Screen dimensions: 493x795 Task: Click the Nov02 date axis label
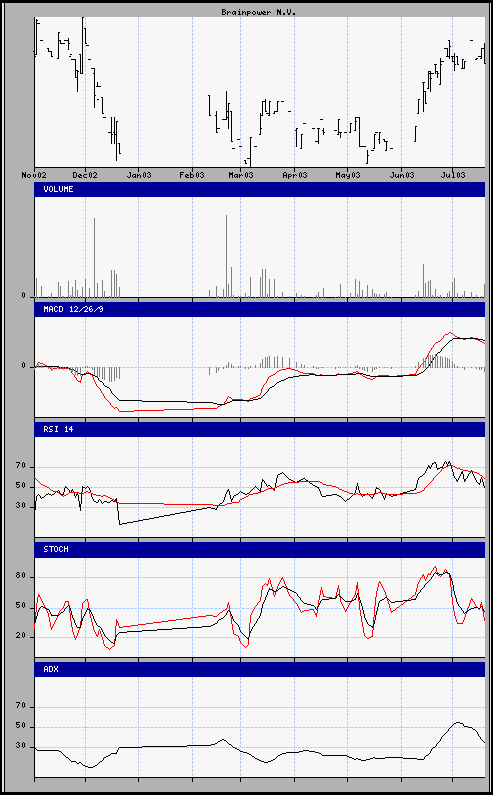pos(34,175)
